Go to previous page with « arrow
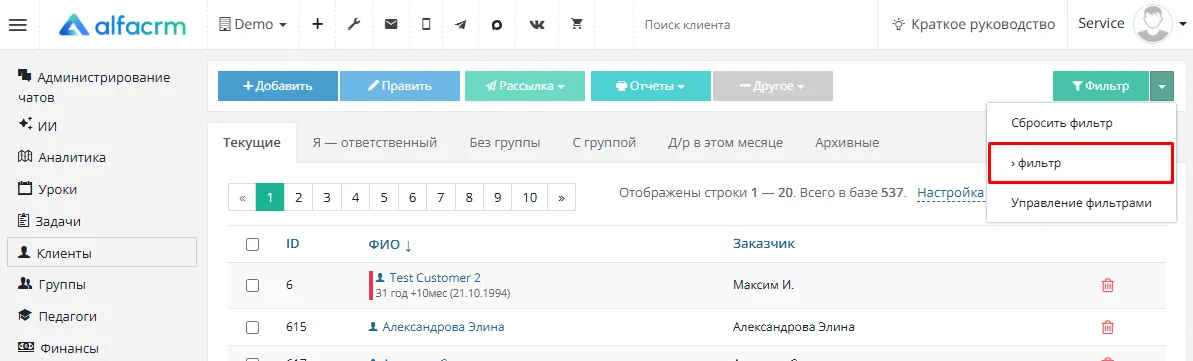The height and width of the screenshot is (361, 1193). tap(242, 197)
